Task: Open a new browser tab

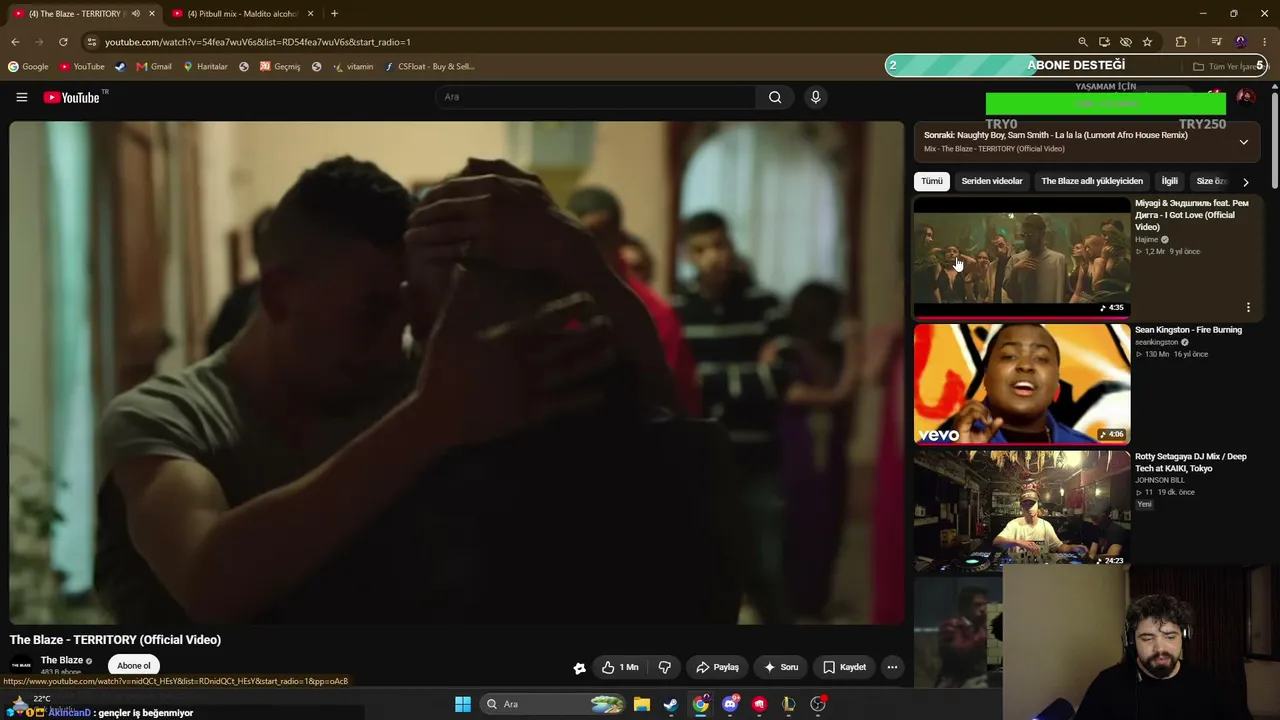Action: pyautogui.click(x=334, y=14)
